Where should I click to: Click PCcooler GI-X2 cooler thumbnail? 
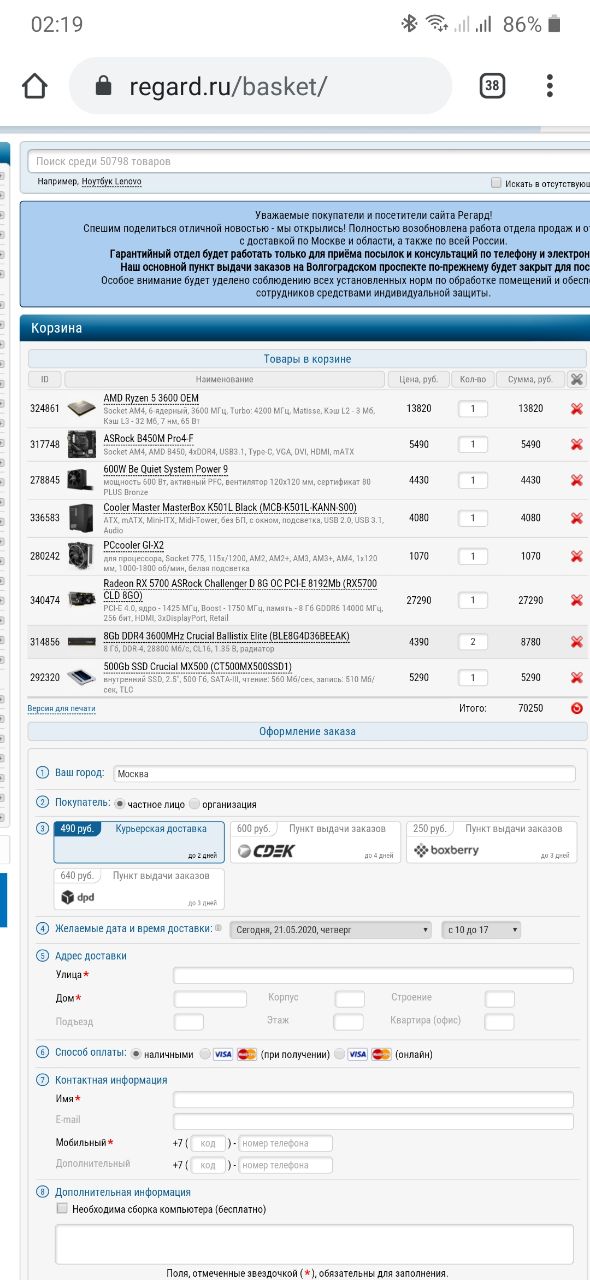click(83, 556)
